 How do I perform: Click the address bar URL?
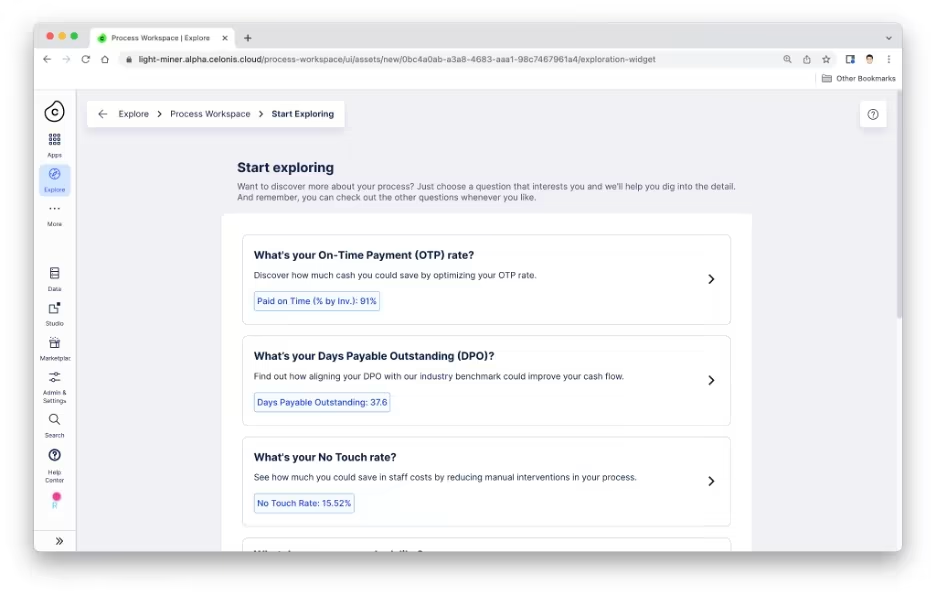tap(397, 59)
